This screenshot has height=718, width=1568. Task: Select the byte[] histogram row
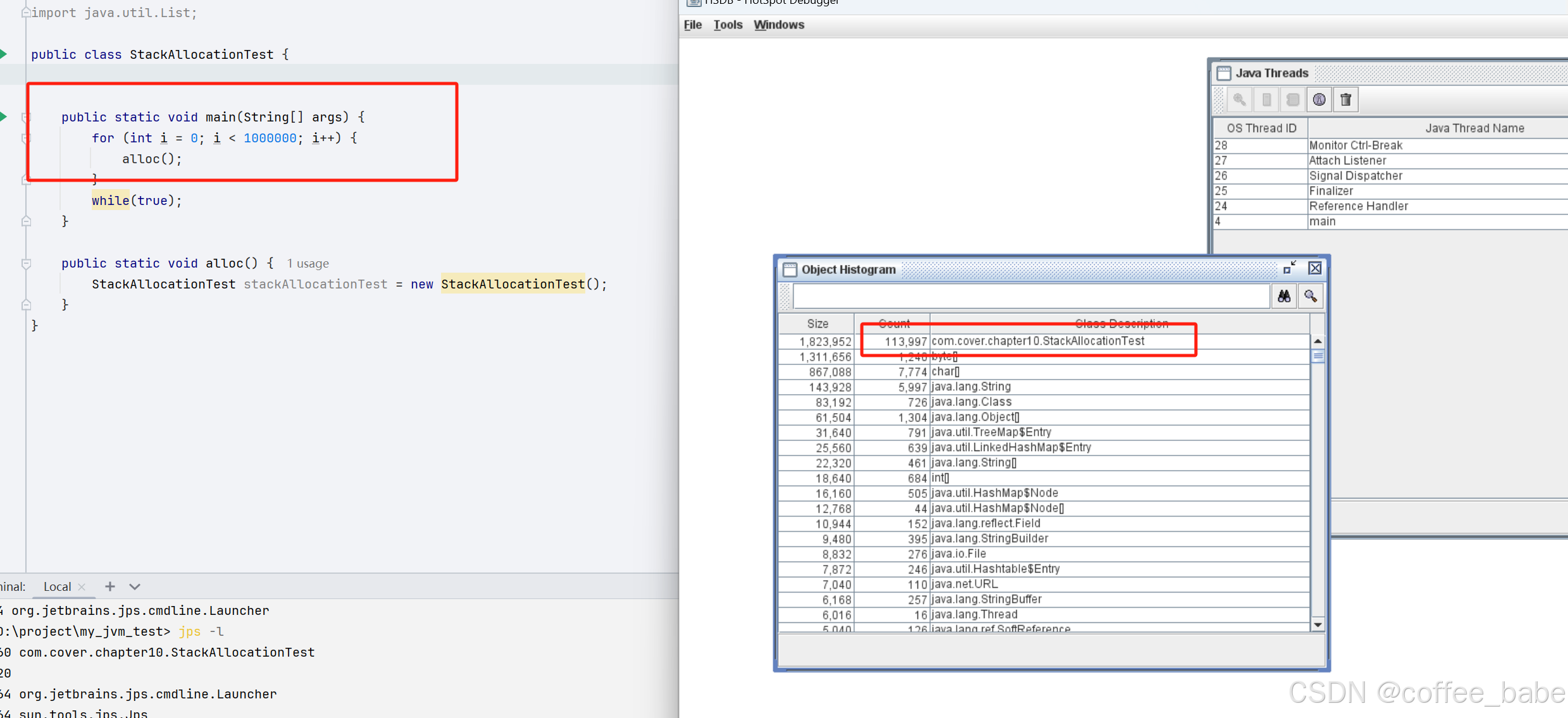1044,357
